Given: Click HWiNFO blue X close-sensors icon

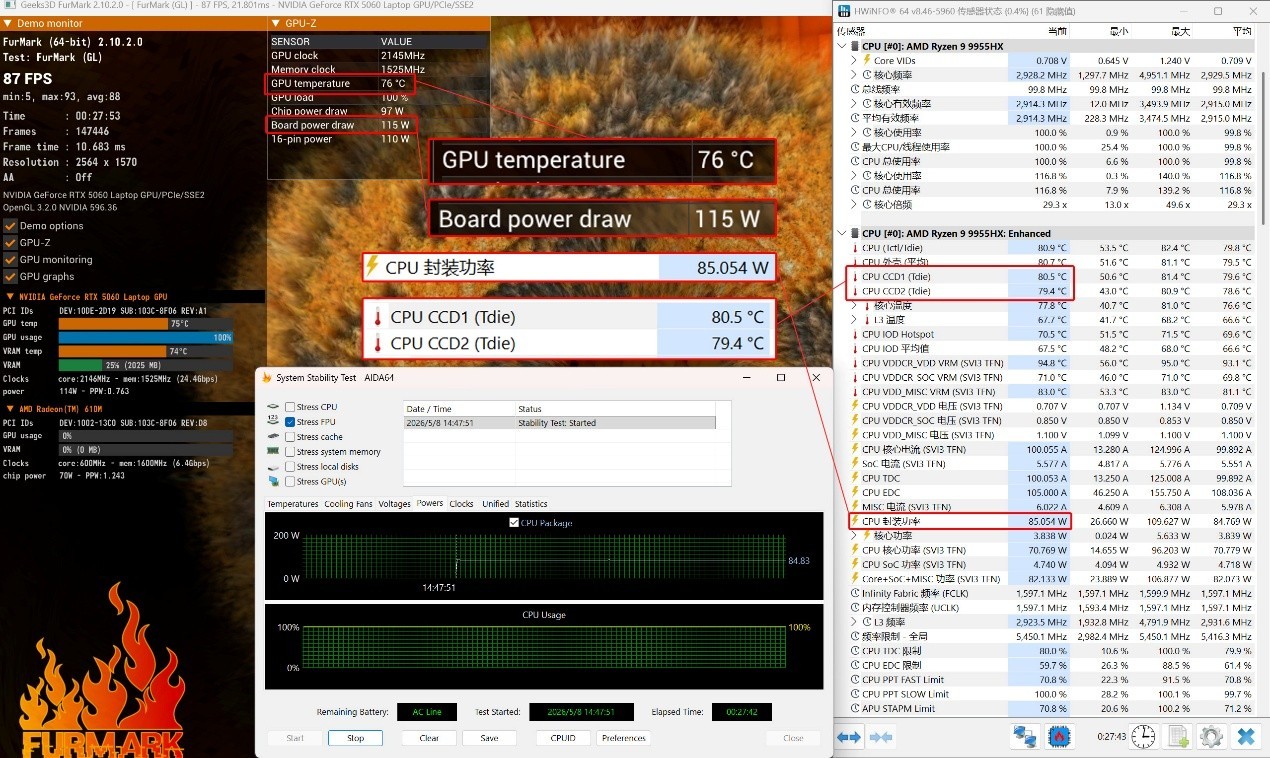Looking at the screenshot, I should point(1245,737).
